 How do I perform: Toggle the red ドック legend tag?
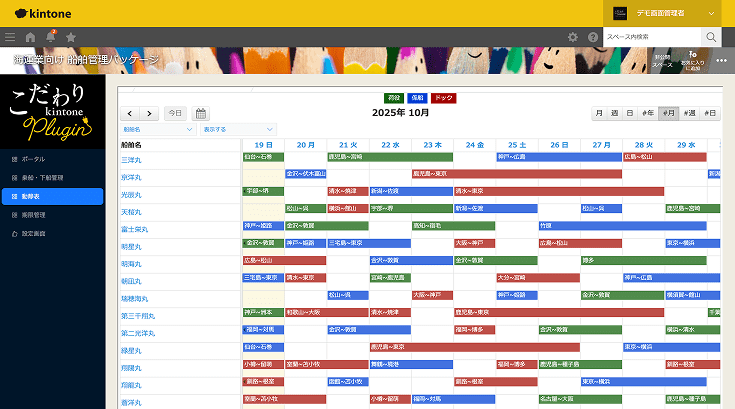tap(443, 98)
